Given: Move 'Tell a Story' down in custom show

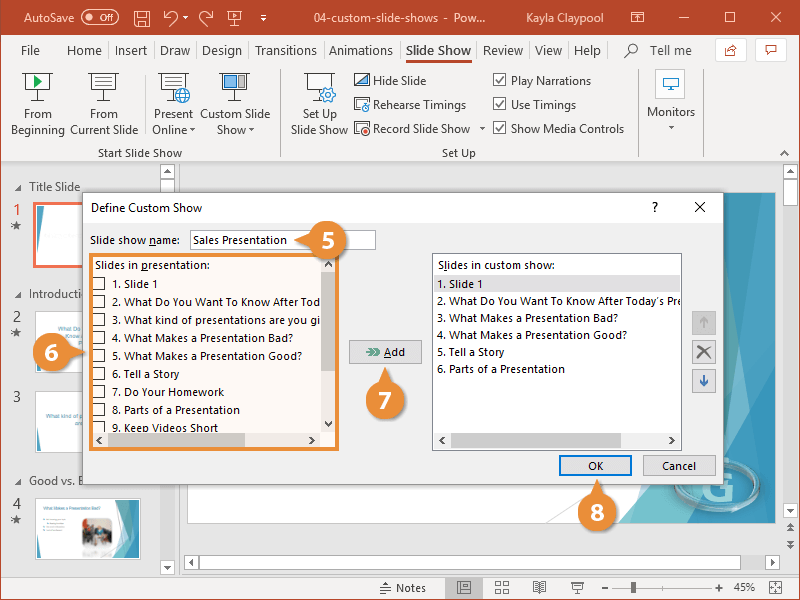Looking at the screenshot, I should [704, 381].
